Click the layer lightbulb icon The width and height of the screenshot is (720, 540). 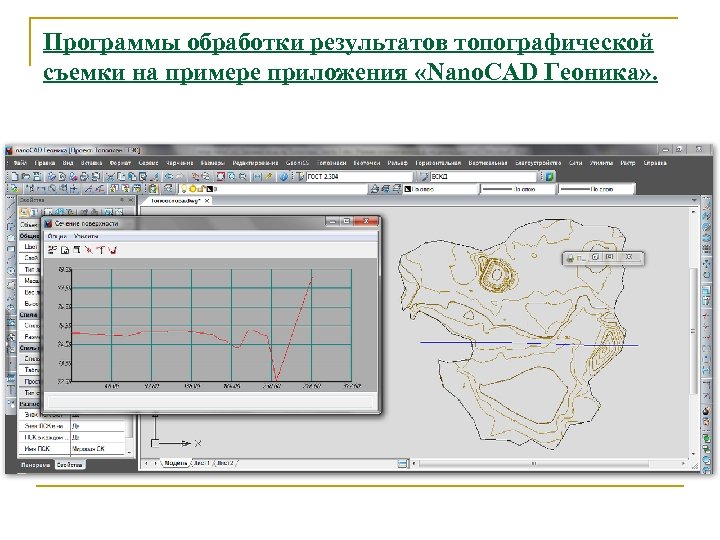point(184,189)
